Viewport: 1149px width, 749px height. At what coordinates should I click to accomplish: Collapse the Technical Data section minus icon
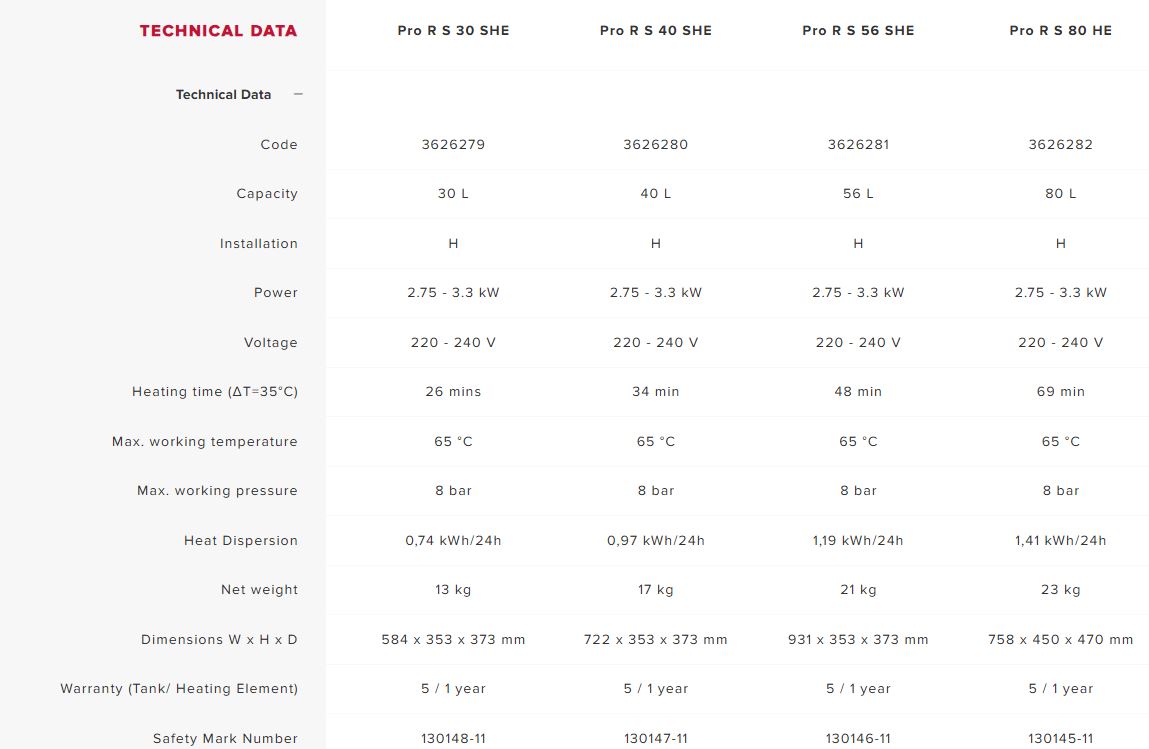(298, 94)
